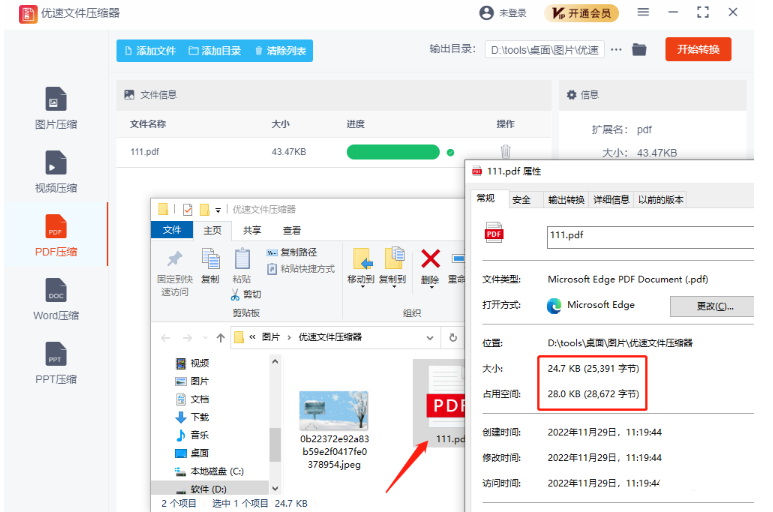Click the Explorer refresh button
The height and width of the screenshot is (512, 773).
(x=453, y=338)
